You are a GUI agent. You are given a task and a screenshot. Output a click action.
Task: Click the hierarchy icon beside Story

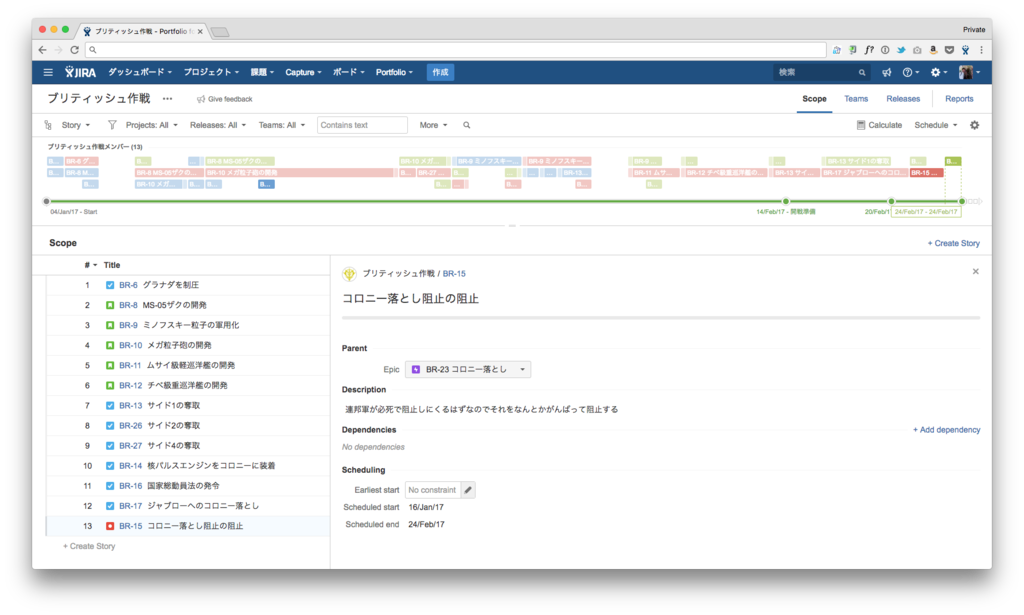pyautogui.click(x=48, y=125)
